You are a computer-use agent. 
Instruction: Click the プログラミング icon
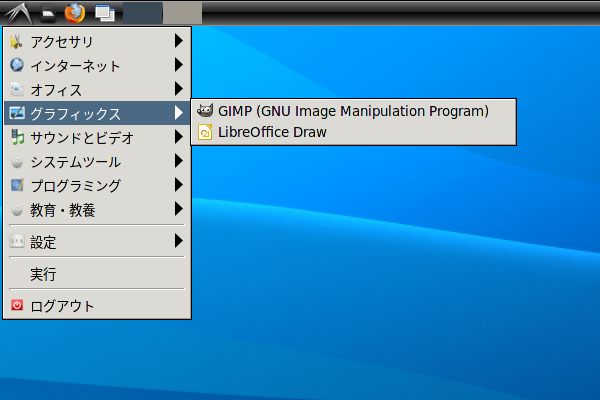(x=17, y=185)
